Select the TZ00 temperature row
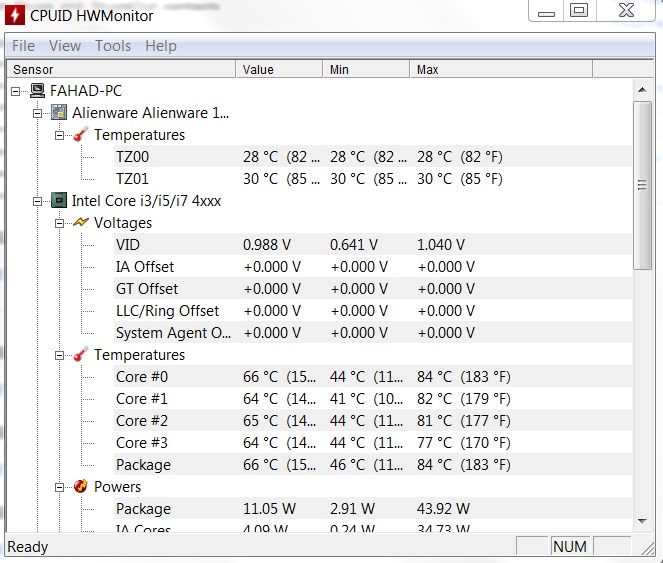This screenshot has width=663, height=563. [x=373, y=157]
